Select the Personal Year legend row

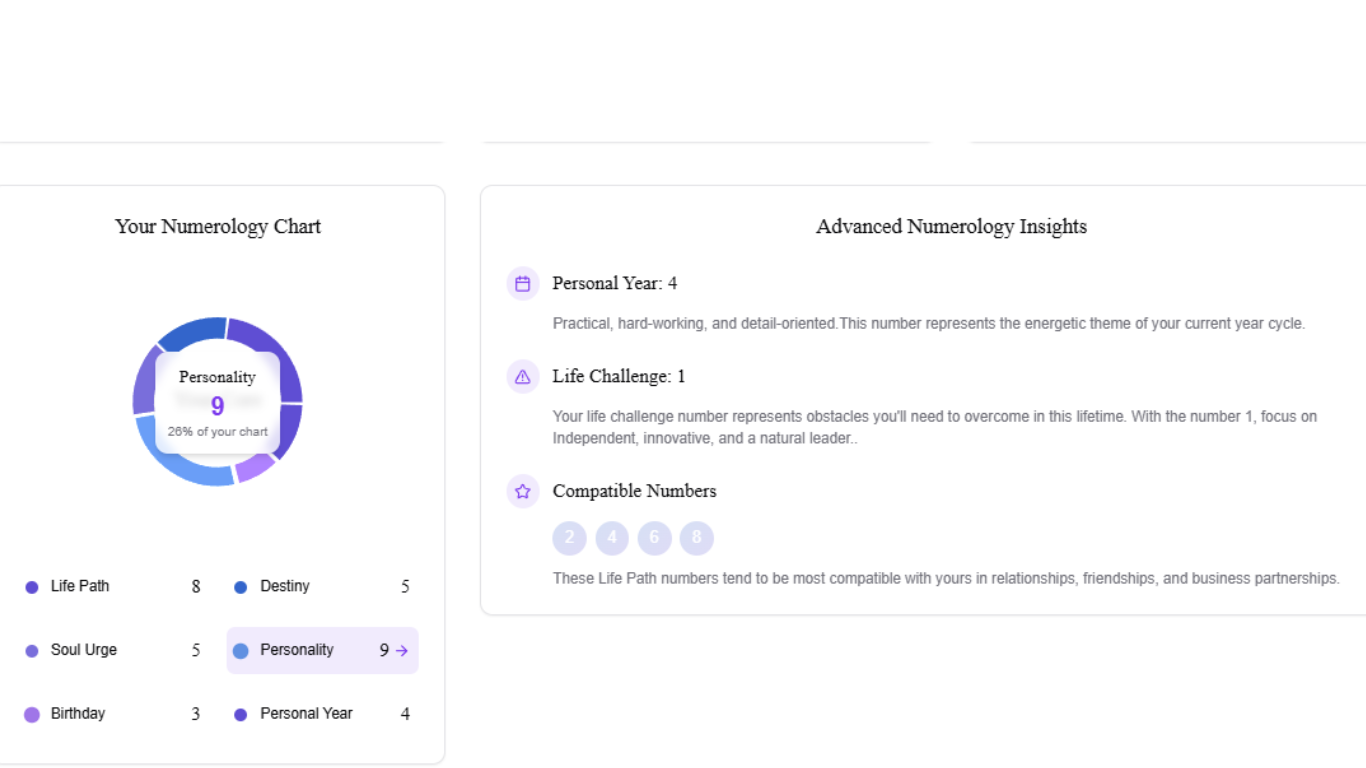[322, 714]
